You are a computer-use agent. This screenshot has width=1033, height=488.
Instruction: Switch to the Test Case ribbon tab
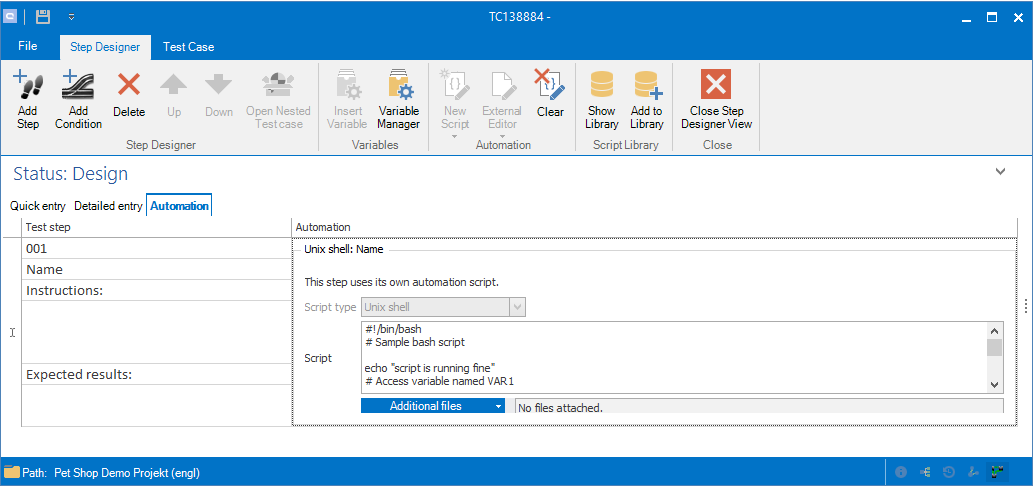point(188,46)
